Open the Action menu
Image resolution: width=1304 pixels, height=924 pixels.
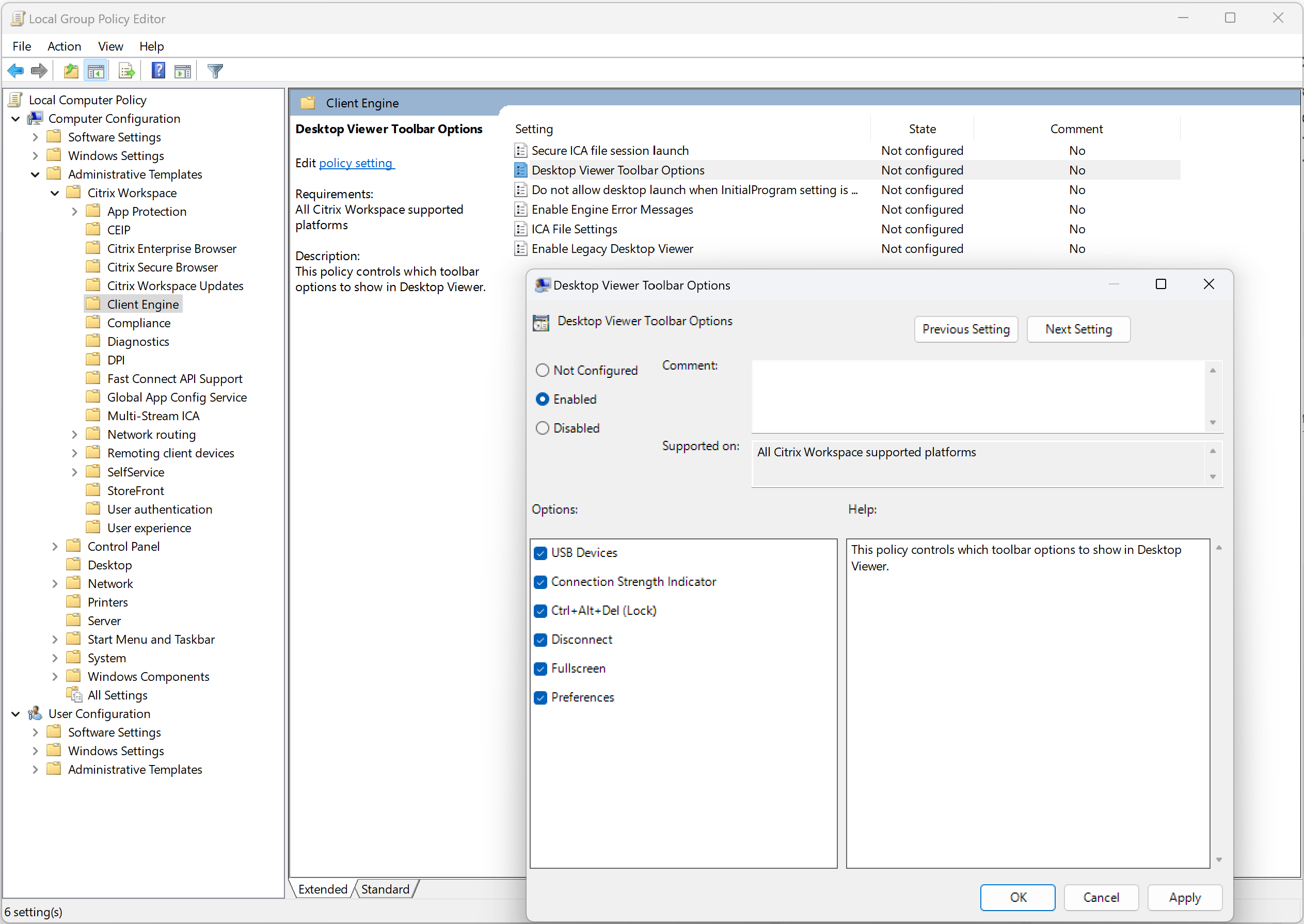[63, 46]
